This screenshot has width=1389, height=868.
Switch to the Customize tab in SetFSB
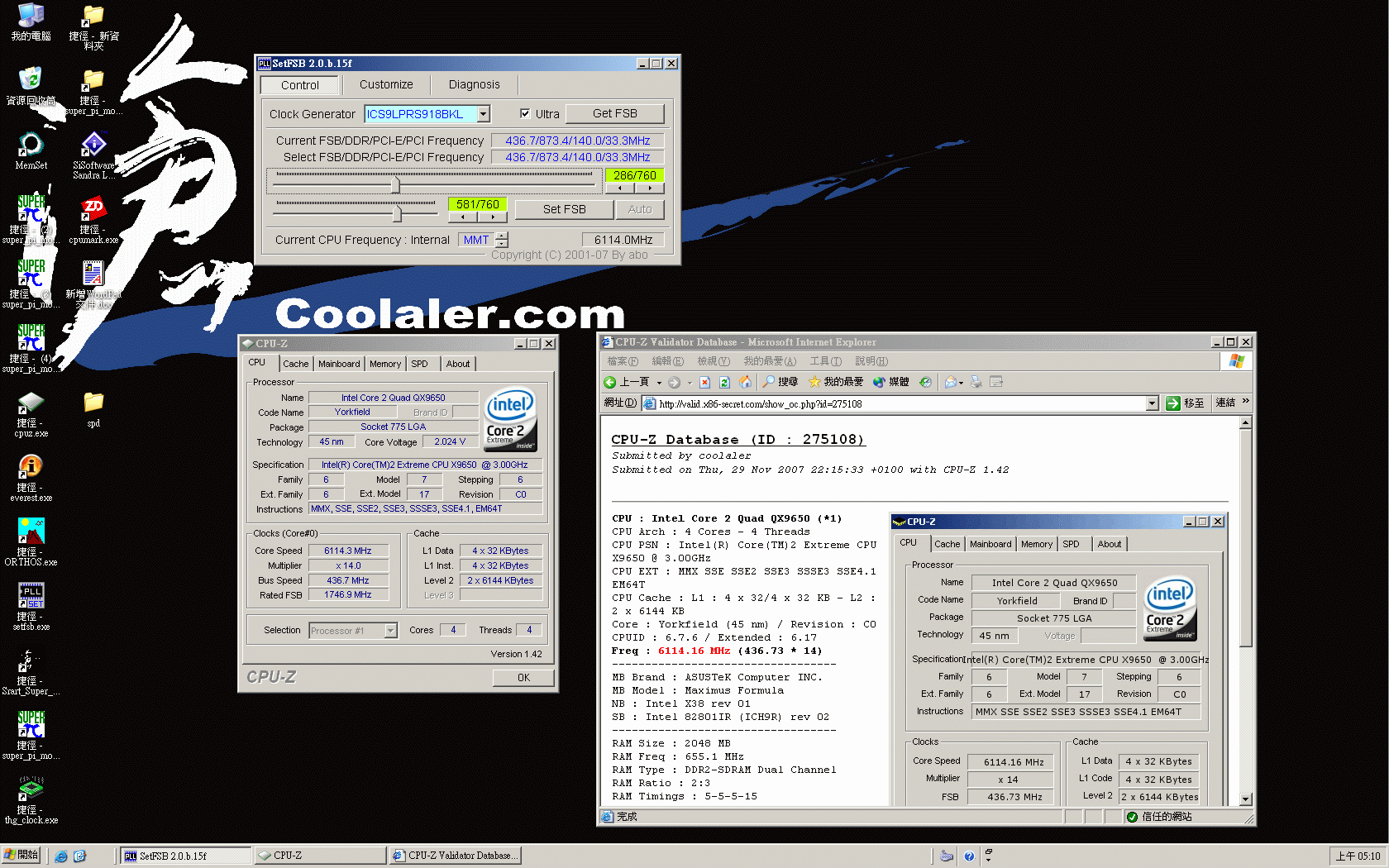(386, 84)
